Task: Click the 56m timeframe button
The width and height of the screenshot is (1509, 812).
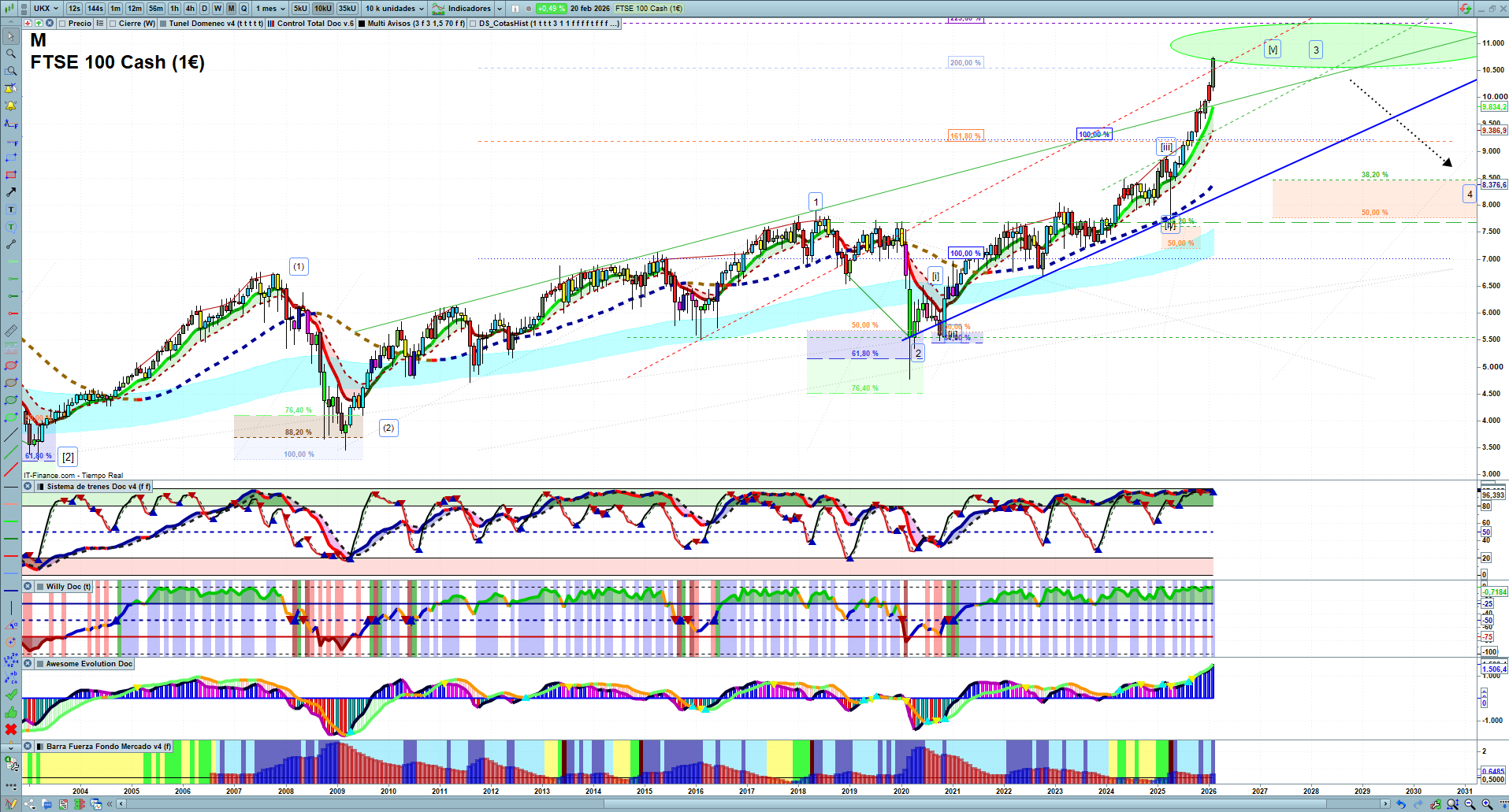Action: [x=156, y=9]
